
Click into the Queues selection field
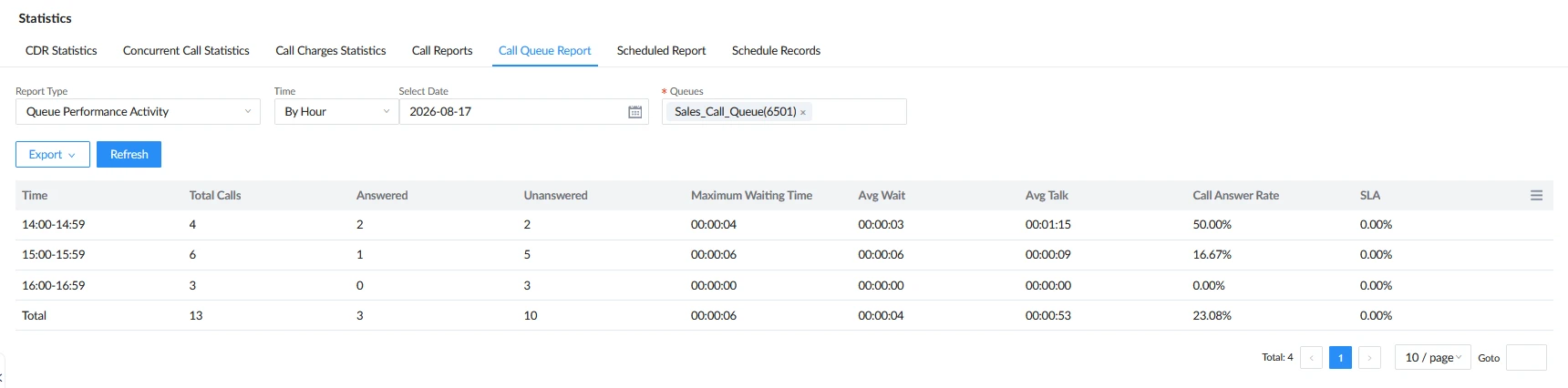pos(784,112)
